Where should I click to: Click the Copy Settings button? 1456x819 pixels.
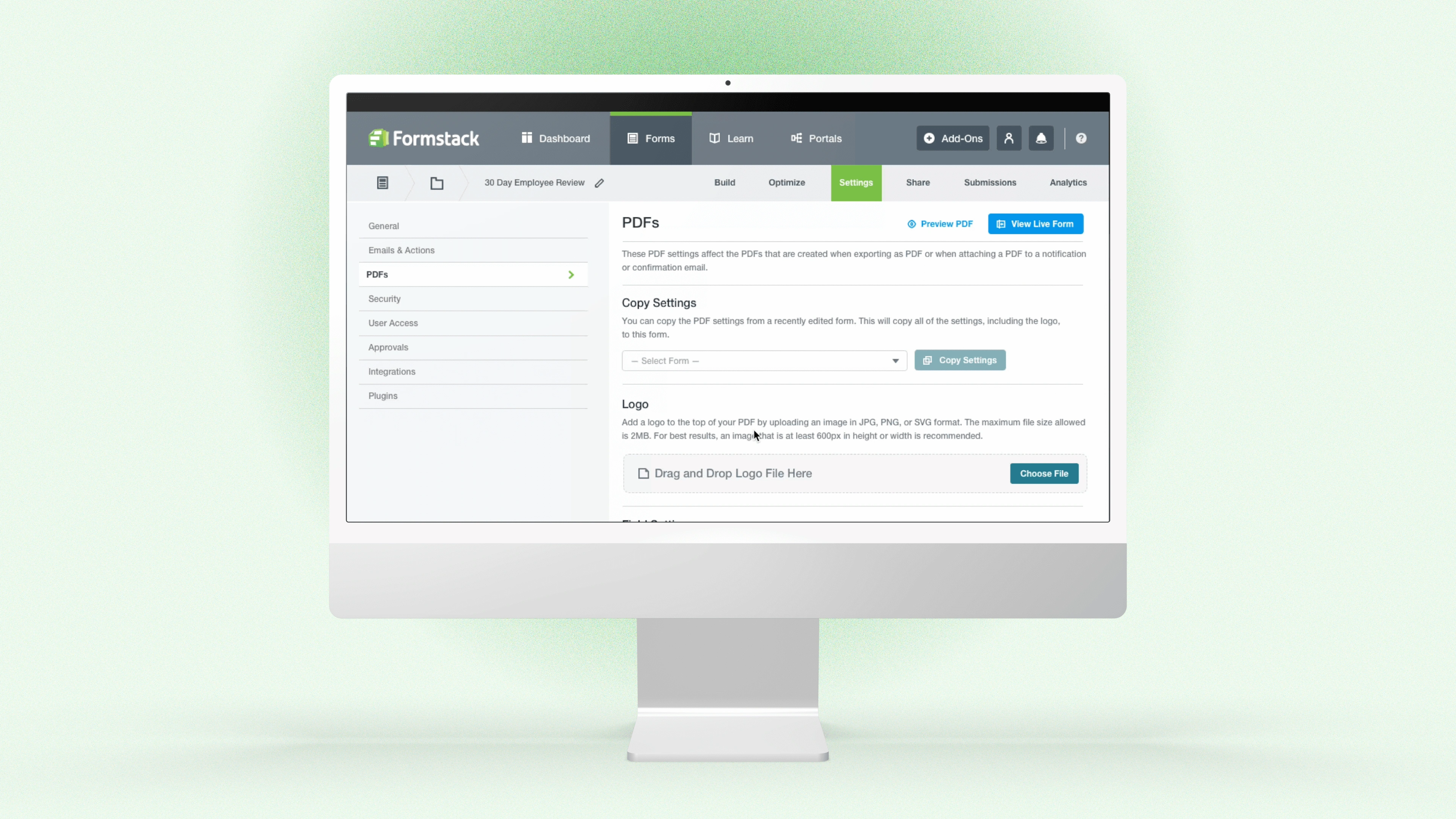pyautogui.click(x=960, y=360)
